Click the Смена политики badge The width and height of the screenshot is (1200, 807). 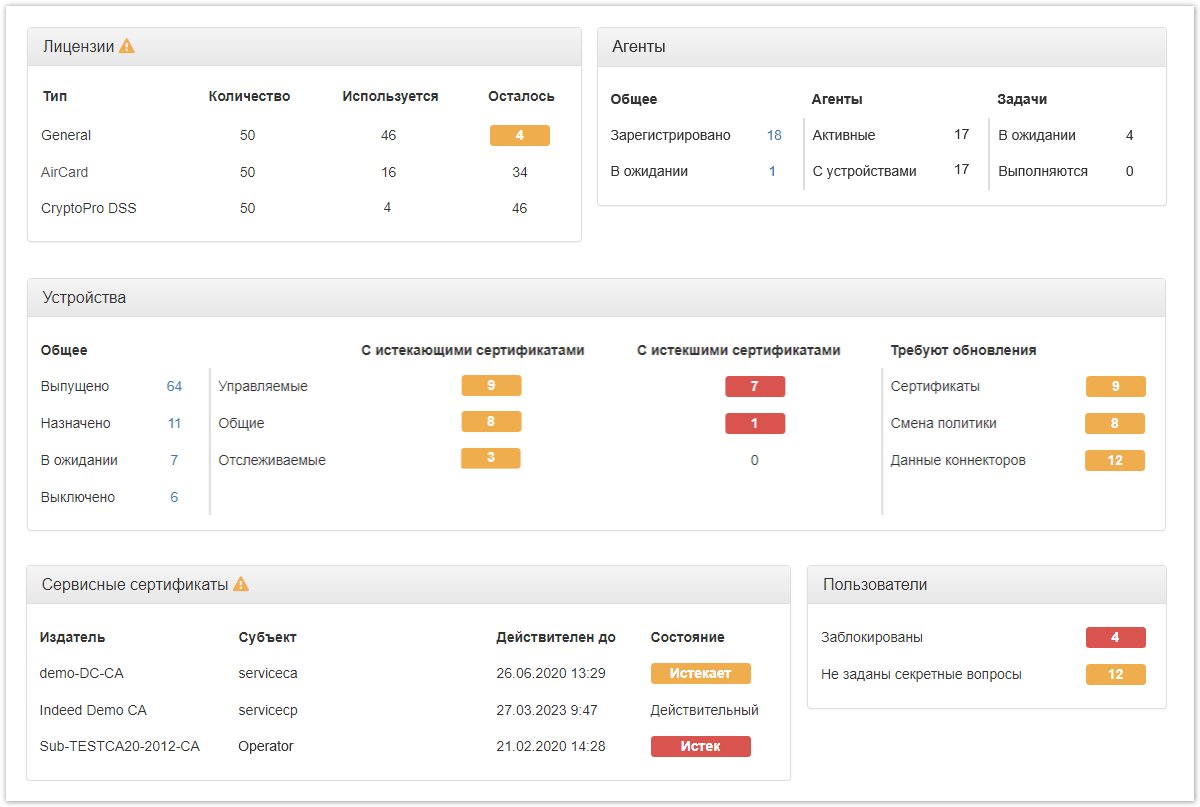1115,423
